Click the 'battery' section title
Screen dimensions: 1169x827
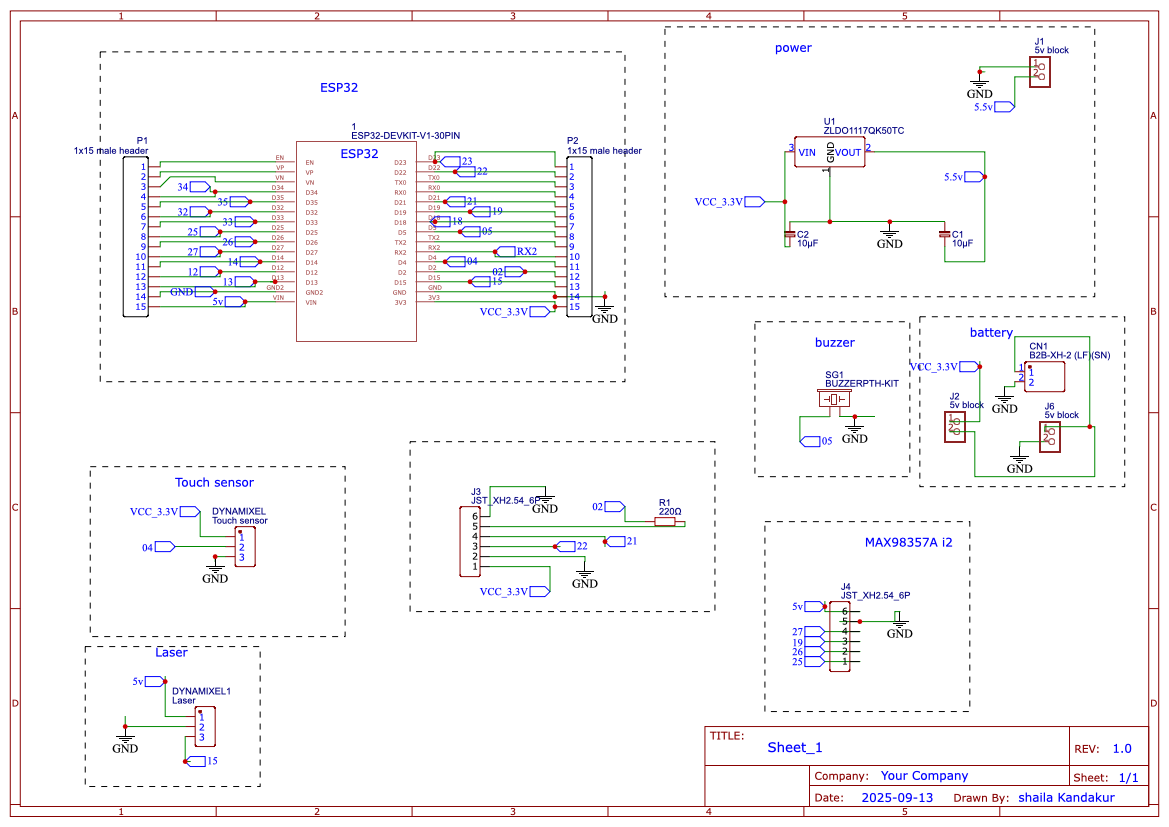992,333
